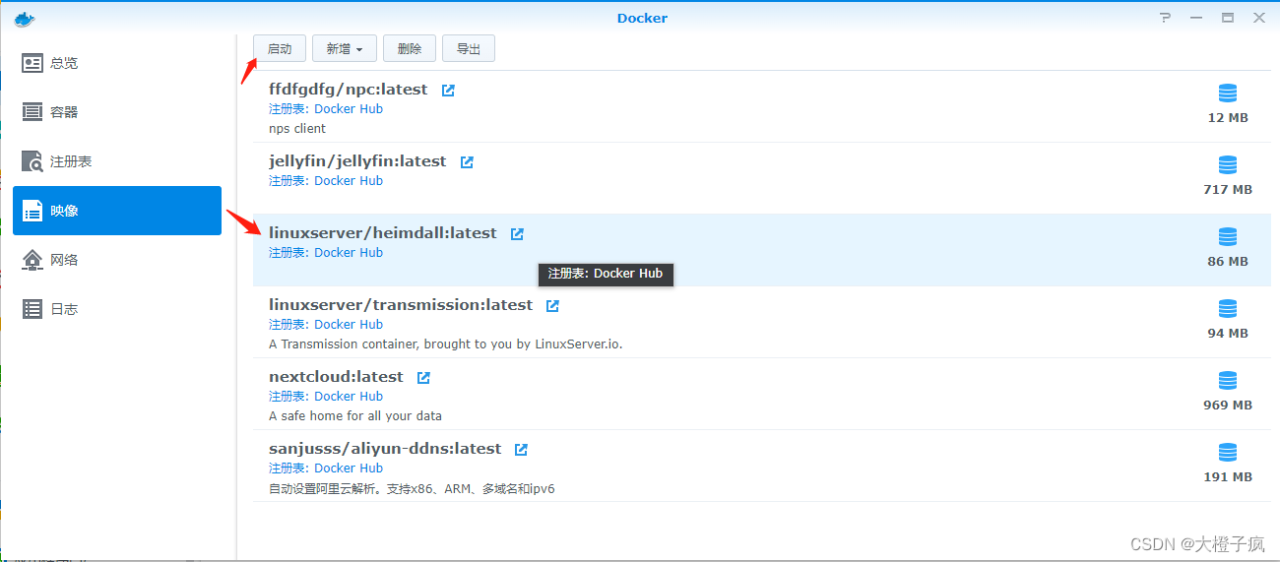Click the Docker whale logo icon

25,17
